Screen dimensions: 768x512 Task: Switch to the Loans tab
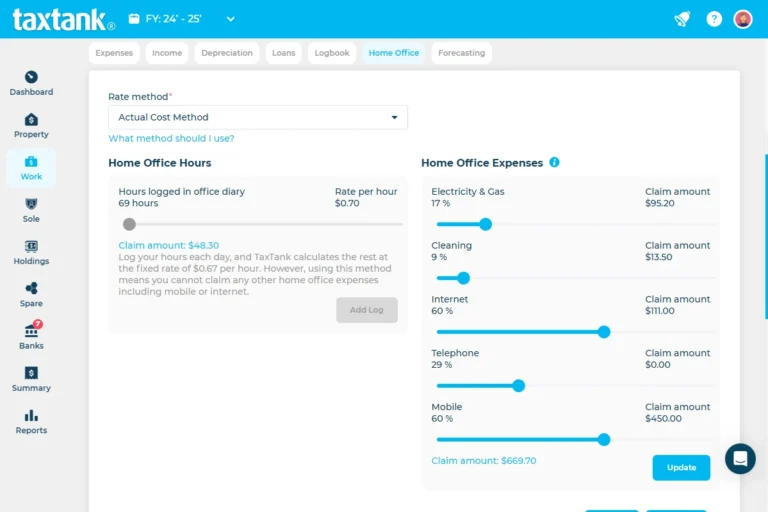click(284, 53)
